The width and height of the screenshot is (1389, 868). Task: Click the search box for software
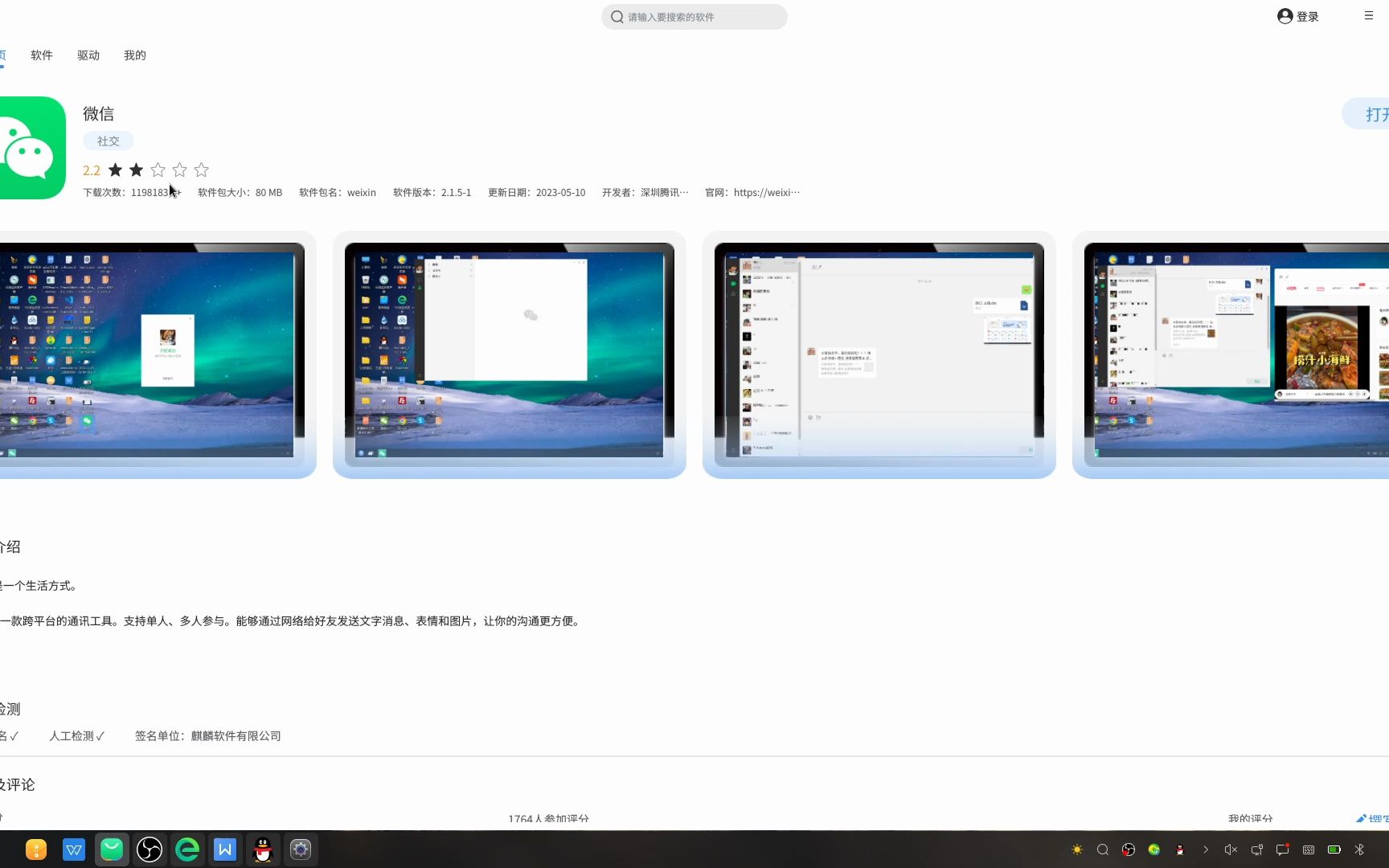[694, 17]
